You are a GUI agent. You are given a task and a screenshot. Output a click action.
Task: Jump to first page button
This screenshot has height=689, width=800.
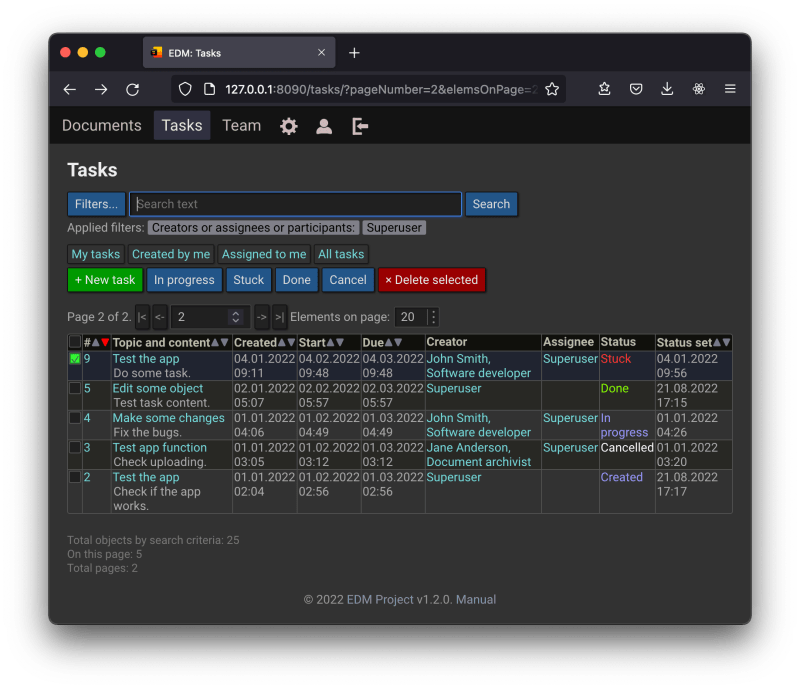142,317
